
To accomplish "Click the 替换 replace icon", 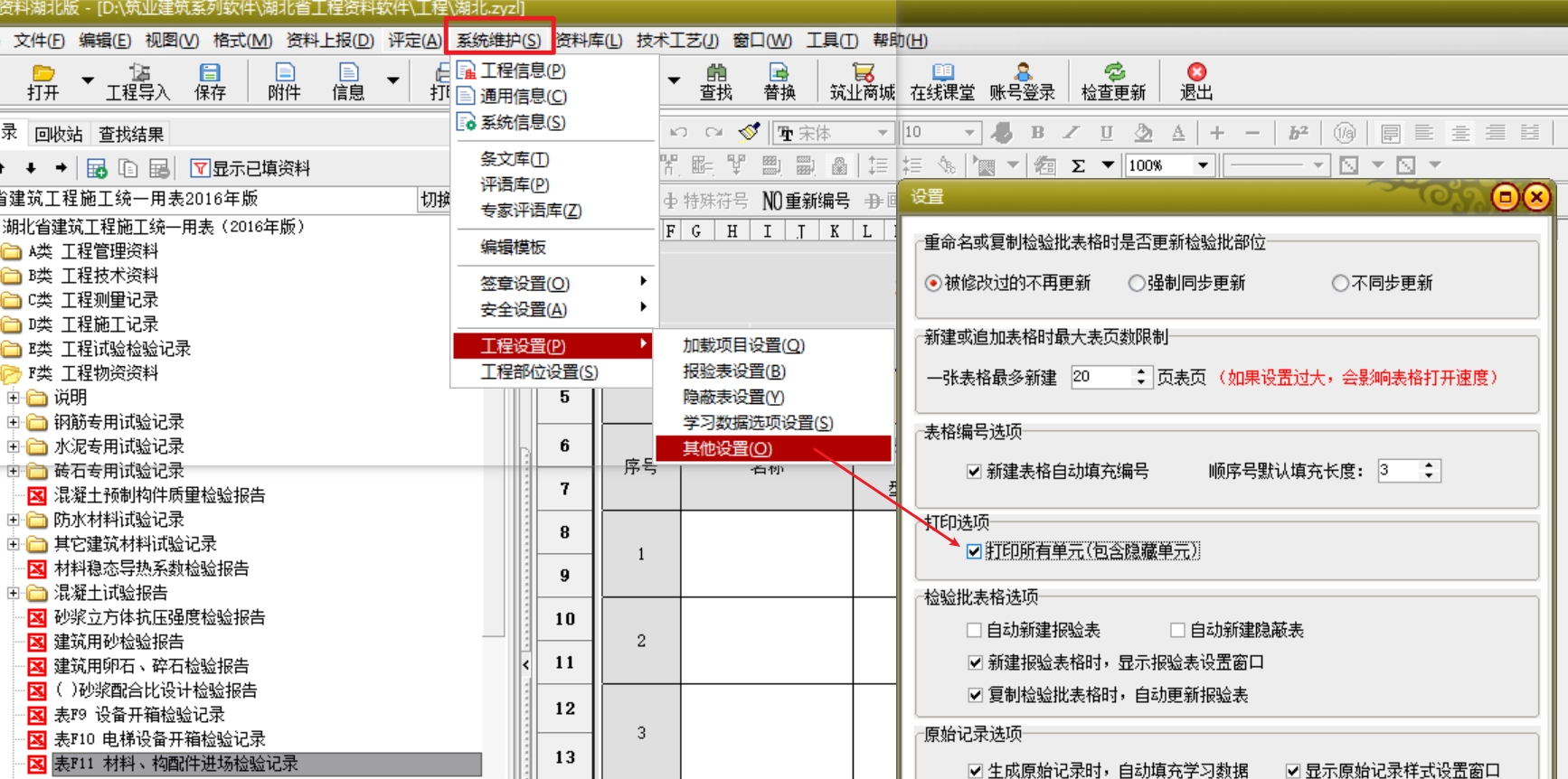I will pyautogui.click(x=779, y=73).
